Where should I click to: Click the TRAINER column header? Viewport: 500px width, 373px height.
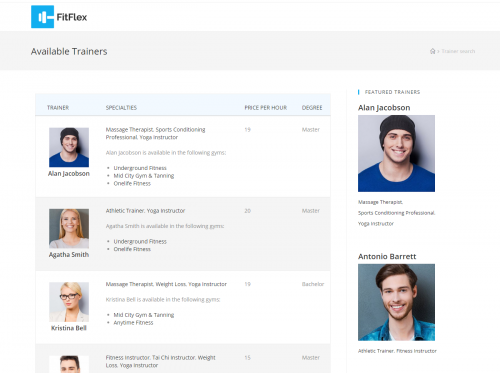pos(58,108)
